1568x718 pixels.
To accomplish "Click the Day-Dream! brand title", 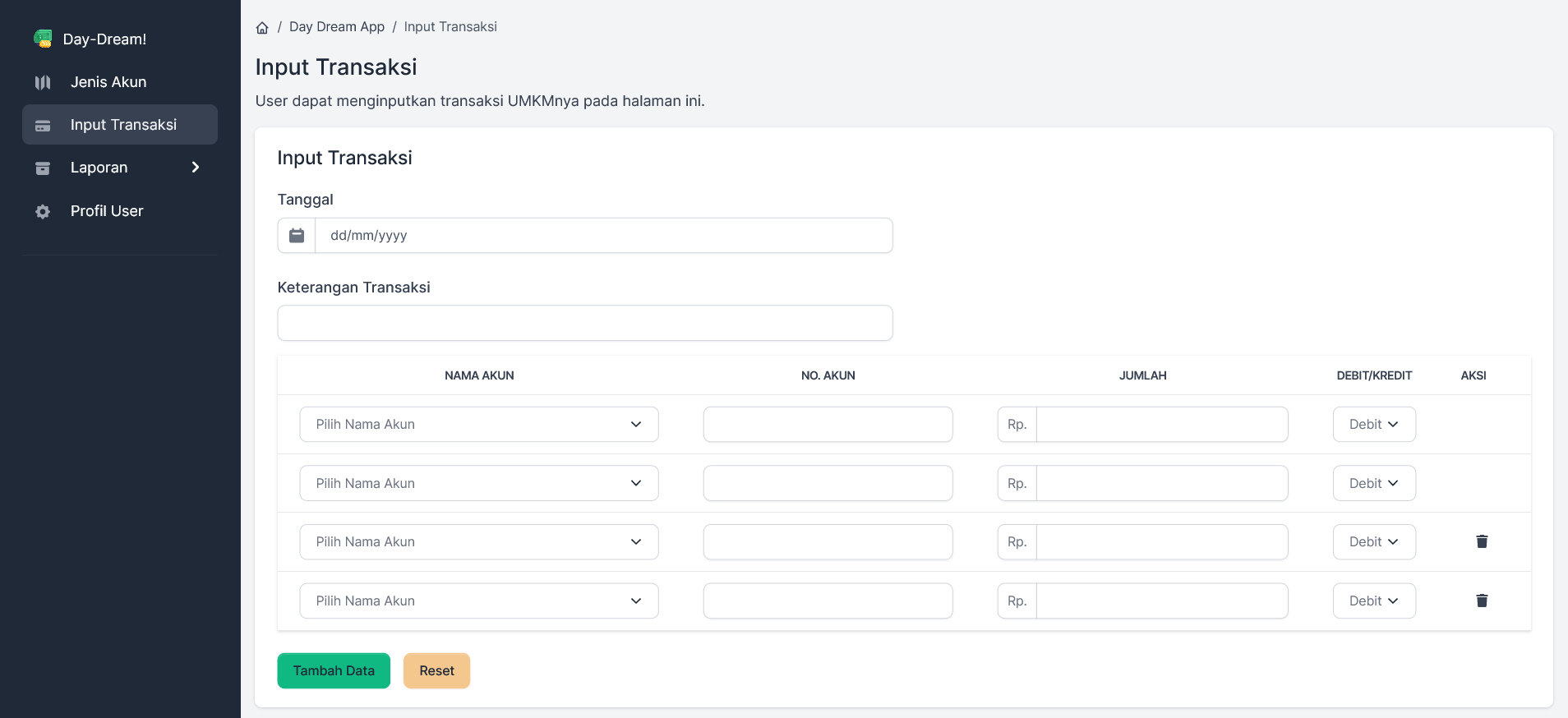I will 104,39.
